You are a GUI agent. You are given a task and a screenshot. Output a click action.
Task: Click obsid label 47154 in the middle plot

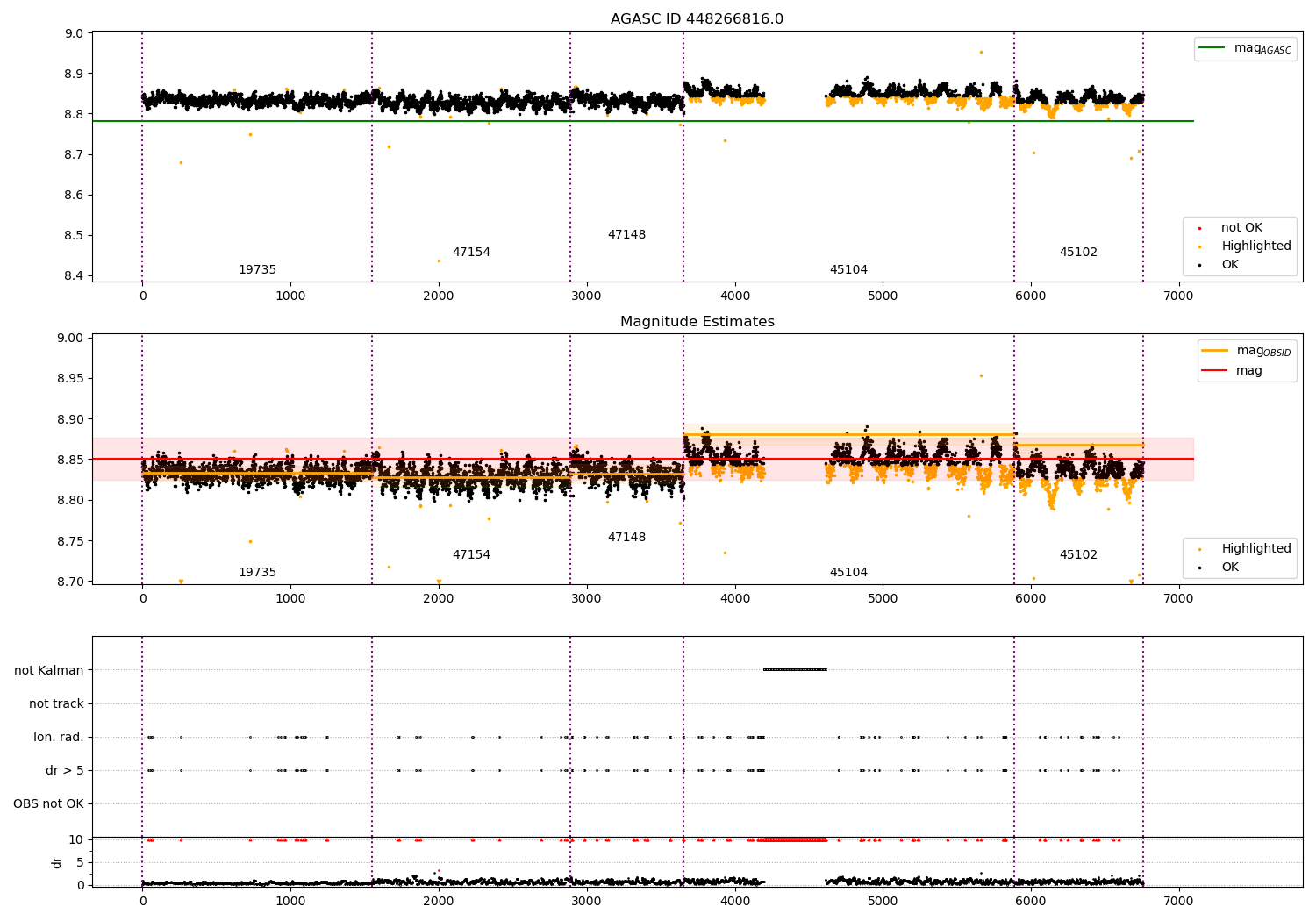[471, 555]
